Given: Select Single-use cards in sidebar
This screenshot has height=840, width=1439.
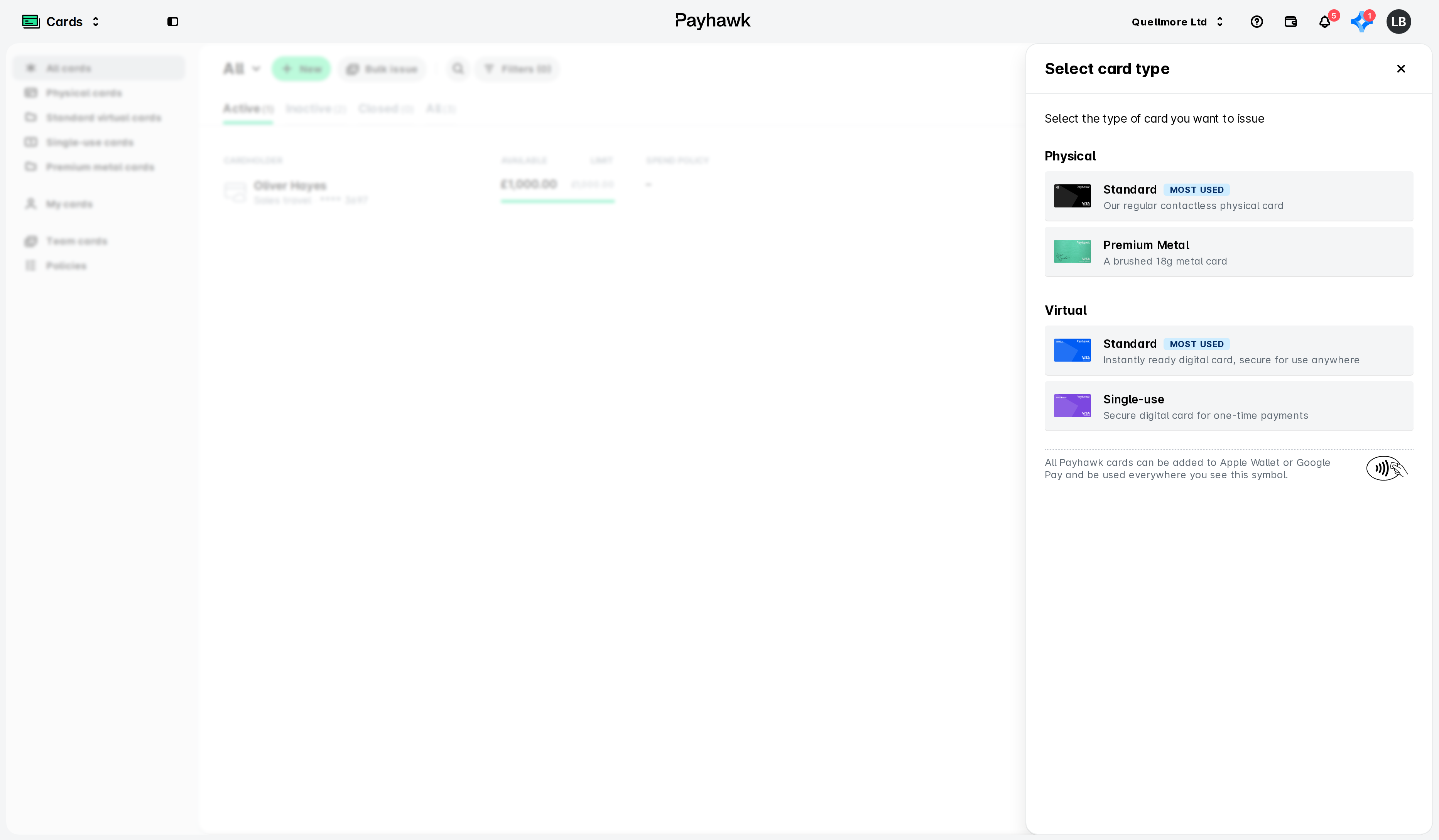Looking at the screenshot, I should (99, 142).
